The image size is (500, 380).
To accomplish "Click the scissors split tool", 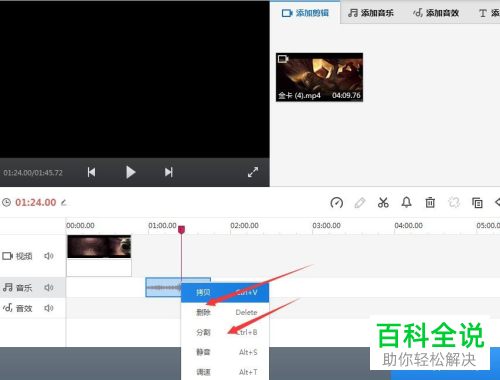I will pos(383,202).
